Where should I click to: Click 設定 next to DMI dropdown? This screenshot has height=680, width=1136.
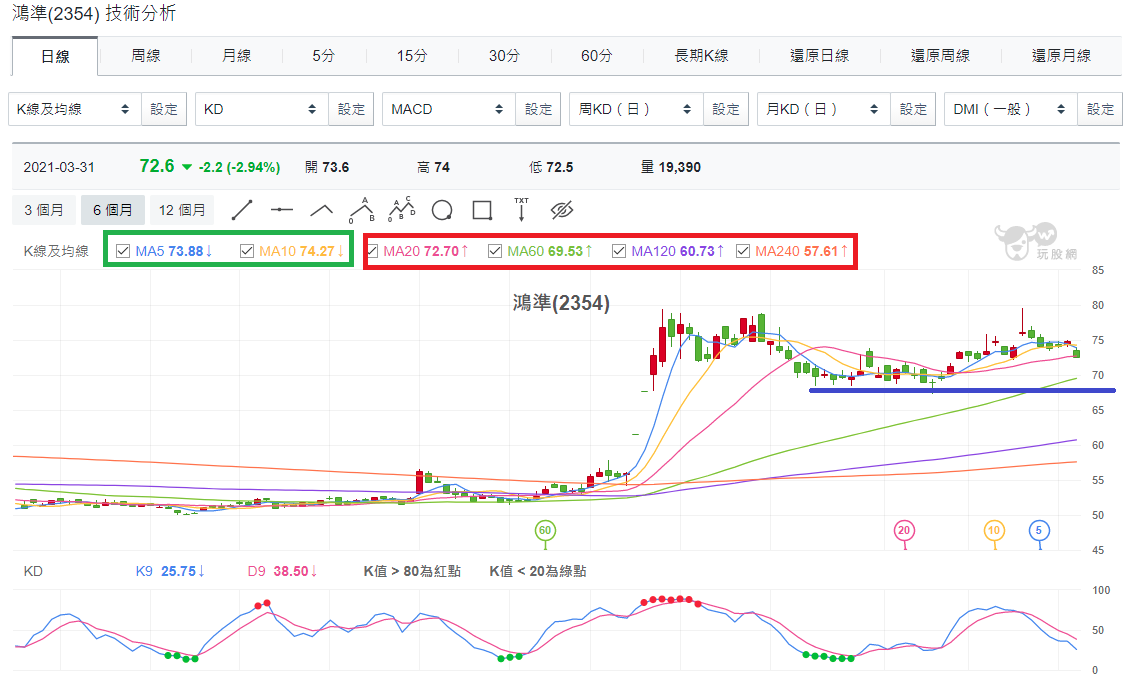(x=1100, y=109)
